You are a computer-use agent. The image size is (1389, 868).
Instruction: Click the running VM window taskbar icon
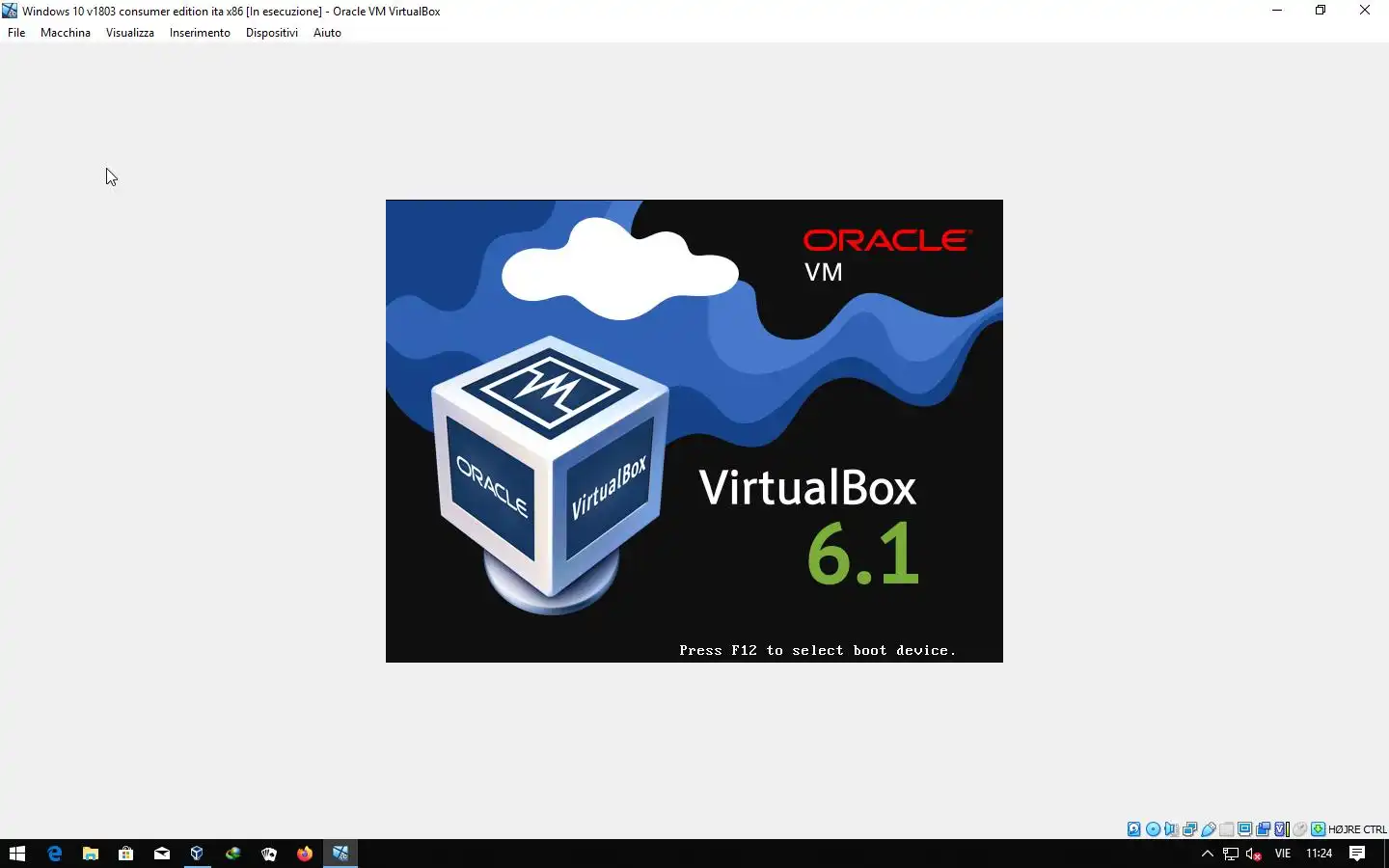[x=340, y=854]
